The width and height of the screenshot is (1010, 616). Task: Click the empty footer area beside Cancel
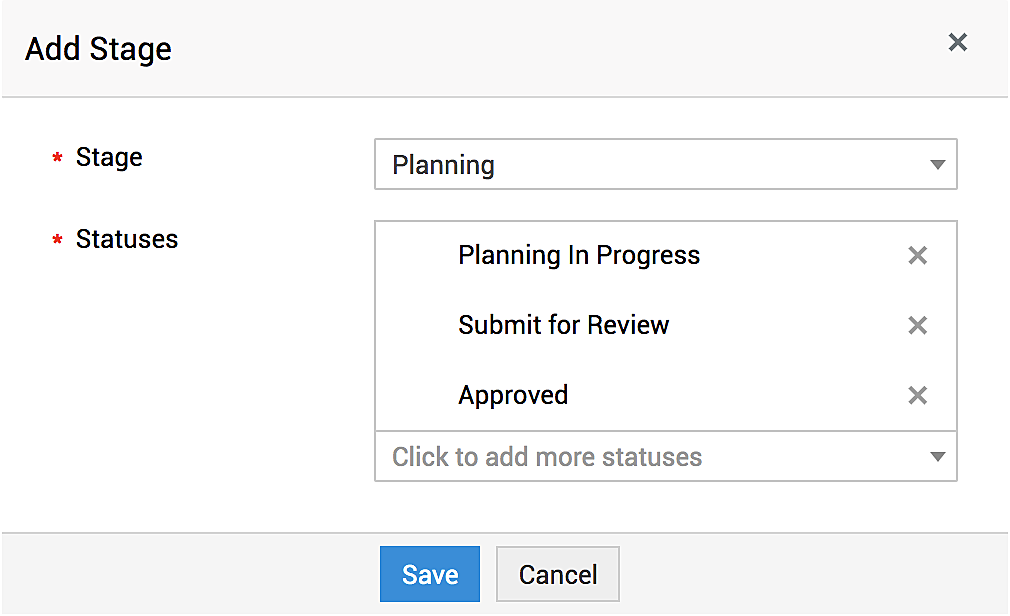[x=800, y=574]
